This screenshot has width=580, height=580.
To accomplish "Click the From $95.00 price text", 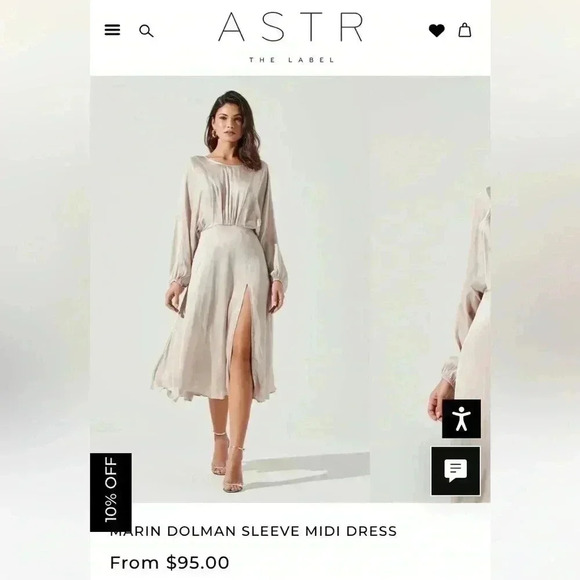I will (169, 563).
